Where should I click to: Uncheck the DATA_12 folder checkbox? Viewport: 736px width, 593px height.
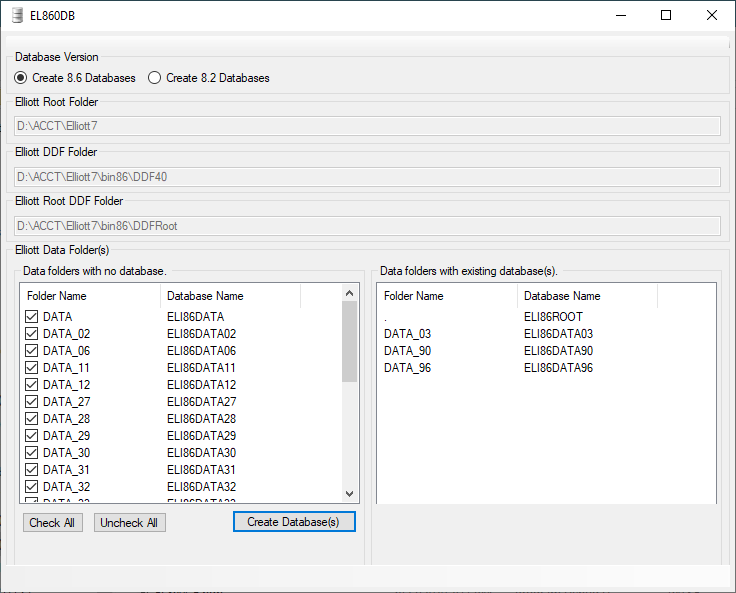(31, 385)
